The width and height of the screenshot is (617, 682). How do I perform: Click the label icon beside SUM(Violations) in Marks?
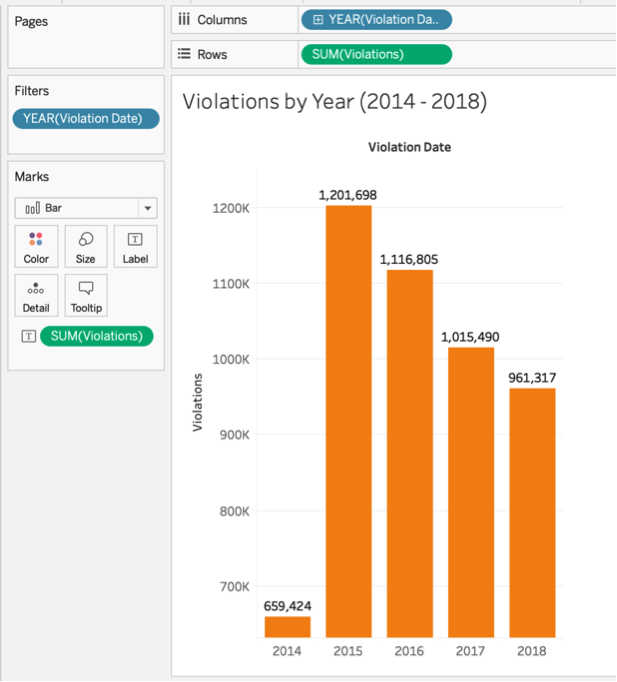28,337
